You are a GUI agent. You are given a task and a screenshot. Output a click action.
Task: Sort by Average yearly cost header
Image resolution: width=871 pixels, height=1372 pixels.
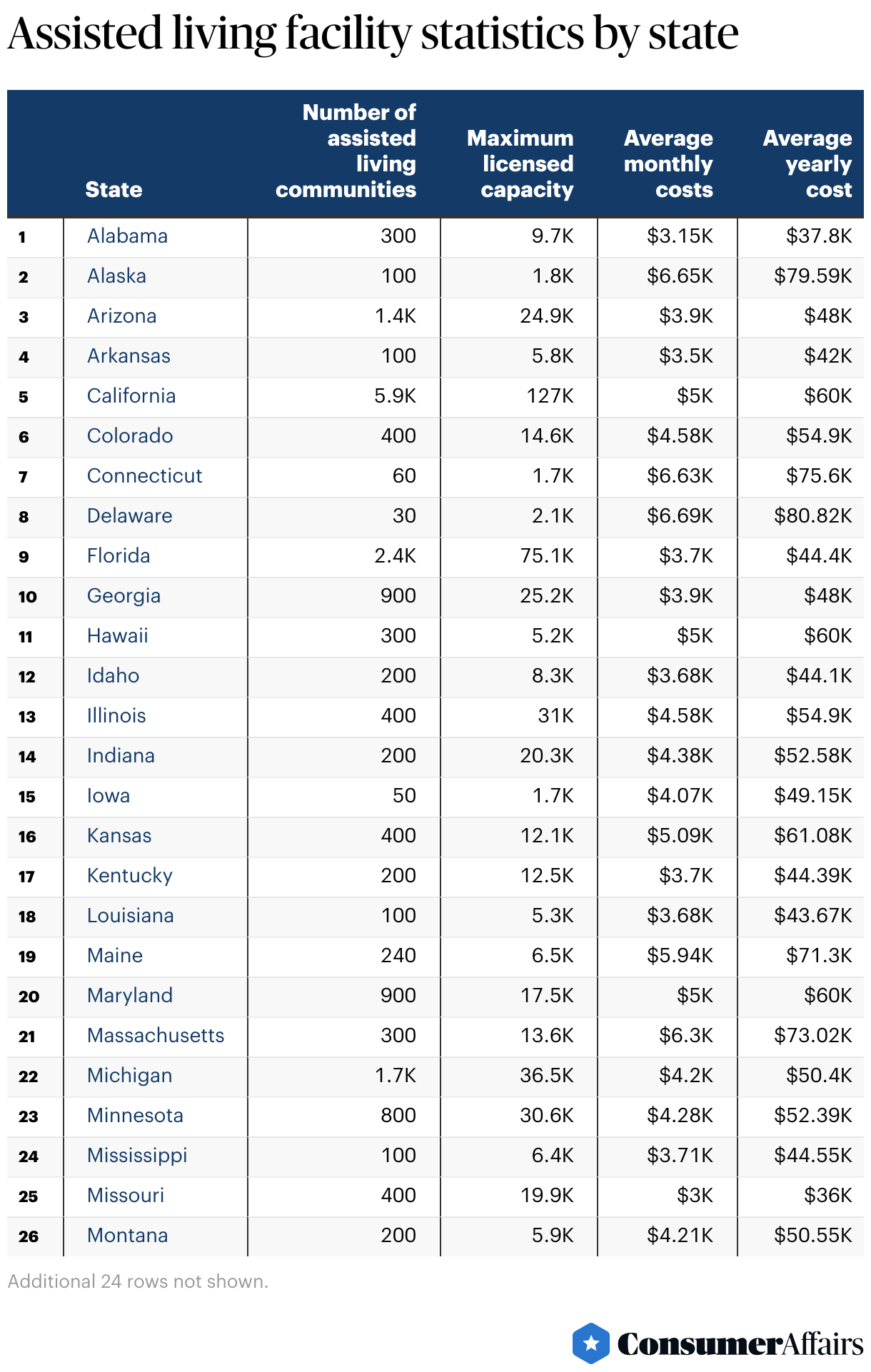807,163
